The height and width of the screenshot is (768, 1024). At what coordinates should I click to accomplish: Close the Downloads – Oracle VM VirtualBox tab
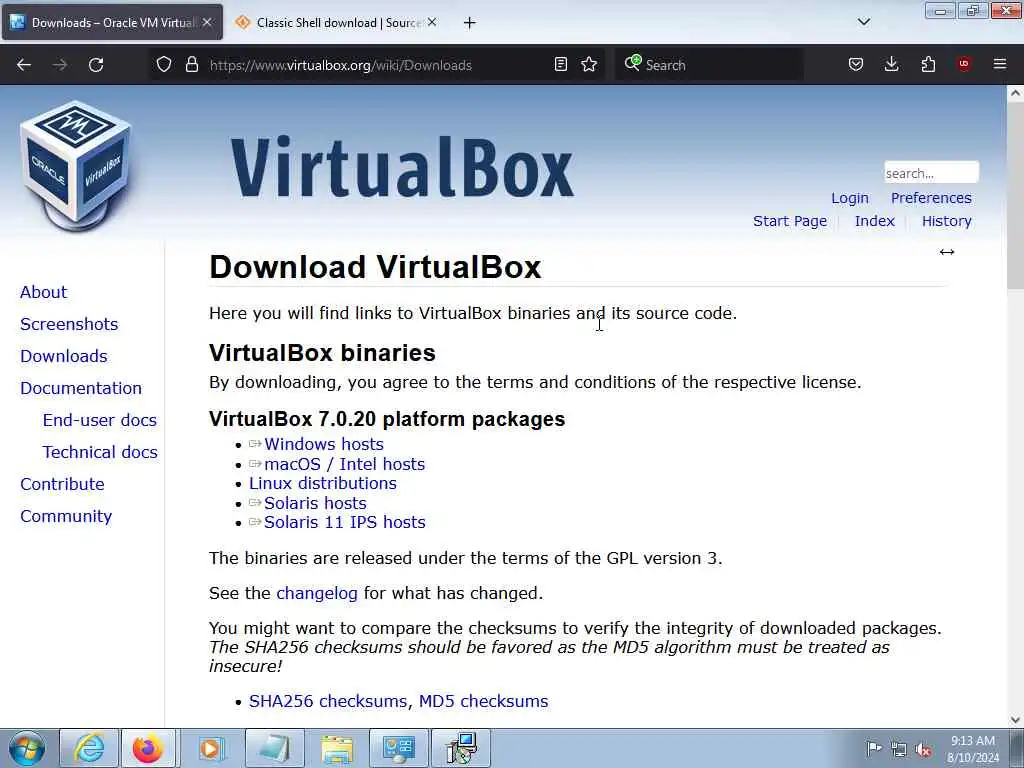[207, 22]
